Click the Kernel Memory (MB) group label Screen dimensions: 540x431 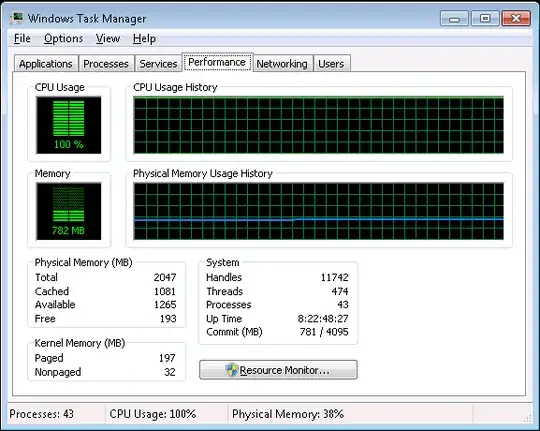tap(80, 343)
